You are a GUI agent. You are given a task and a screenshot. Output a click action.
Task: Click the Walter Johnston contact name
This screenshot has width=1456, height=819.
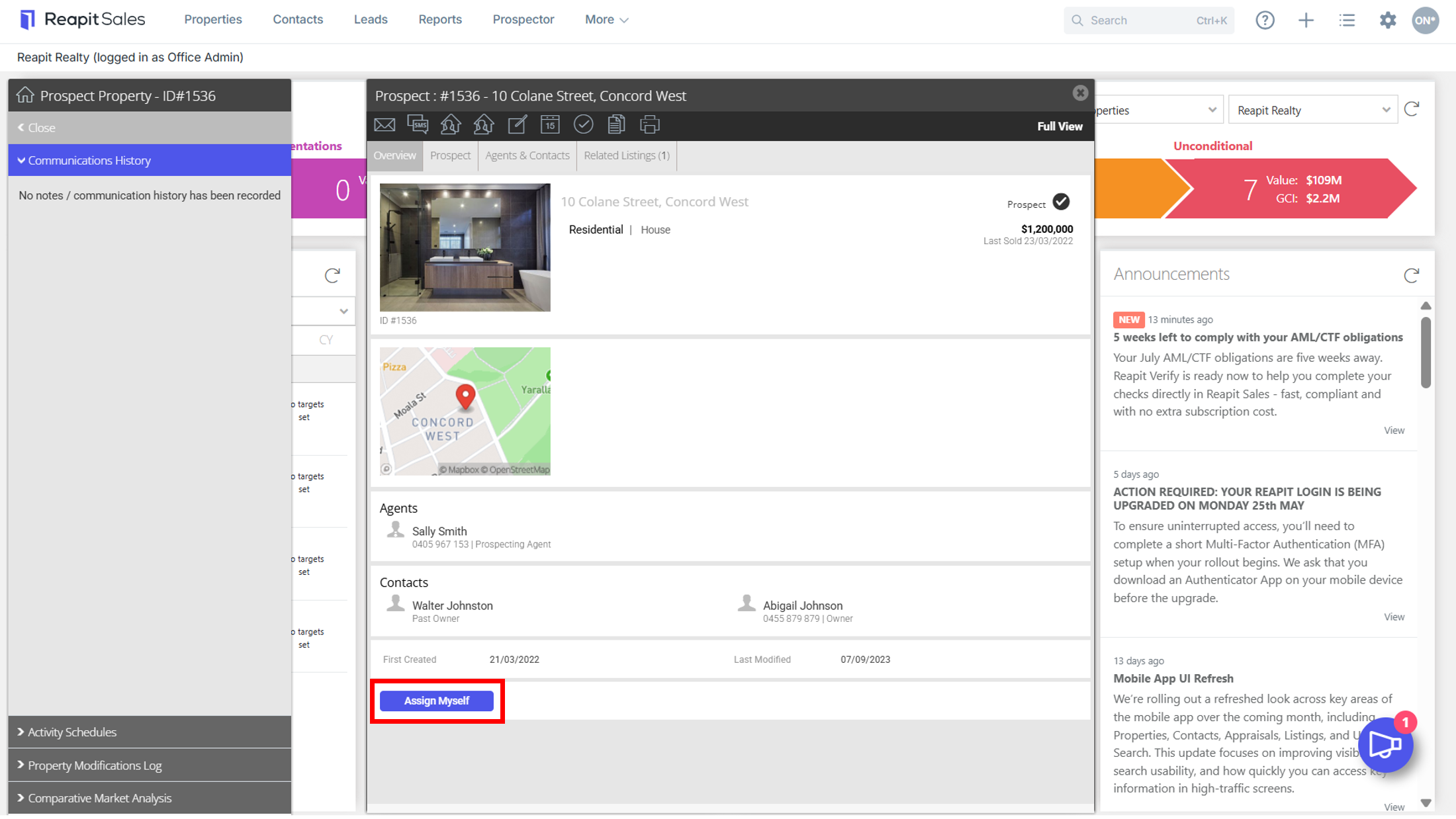tap(452, 605)
